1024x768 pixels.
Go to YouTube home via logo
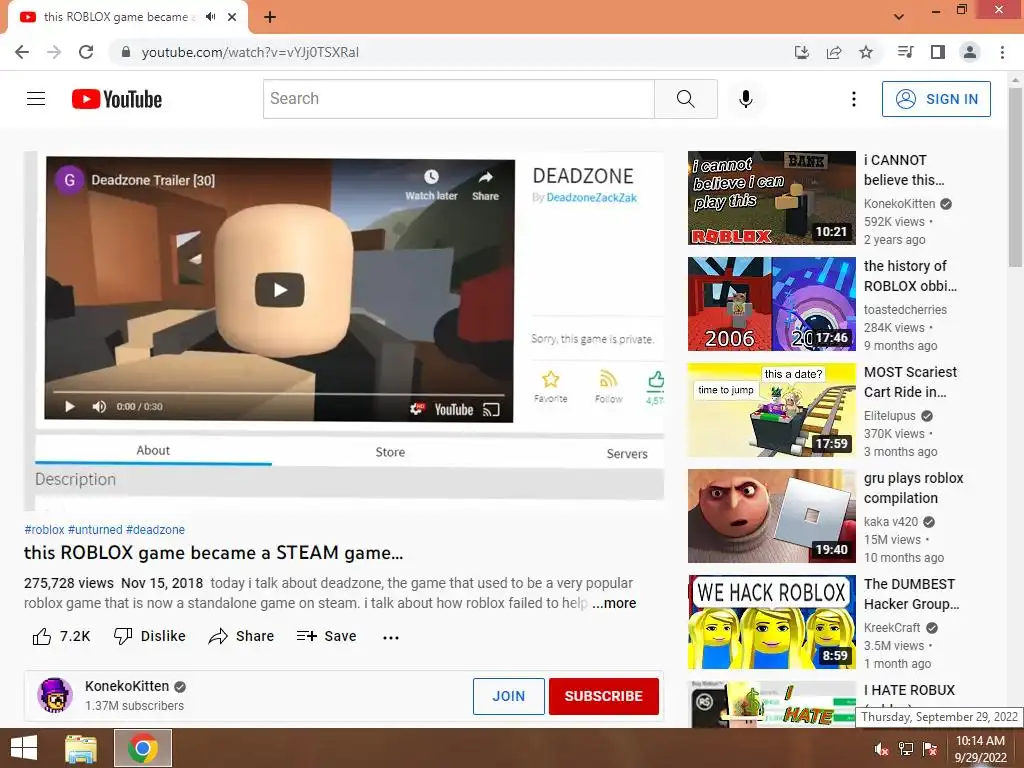(117, 99)
